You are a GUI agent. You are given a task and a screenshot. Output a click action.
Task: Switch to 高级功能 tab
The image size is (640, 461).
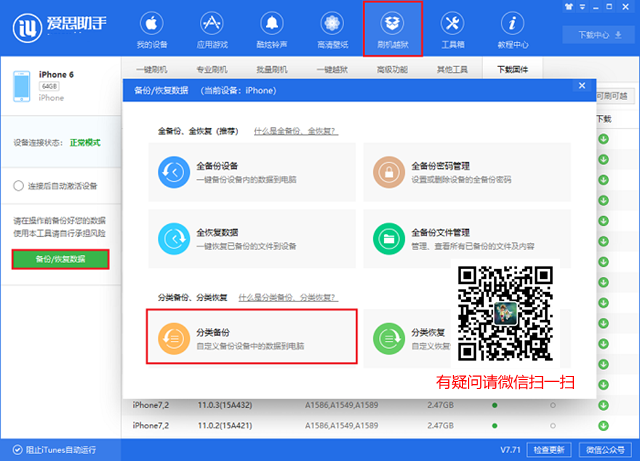[392, 69]
